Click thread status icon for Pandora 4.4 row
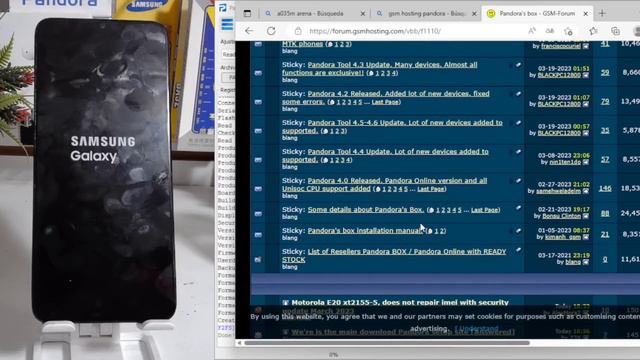 pos(258,160)
